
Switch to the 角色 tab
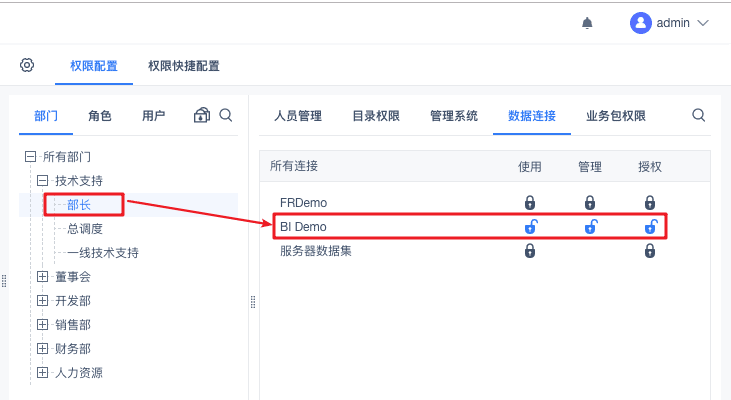[x=100, y=116]
